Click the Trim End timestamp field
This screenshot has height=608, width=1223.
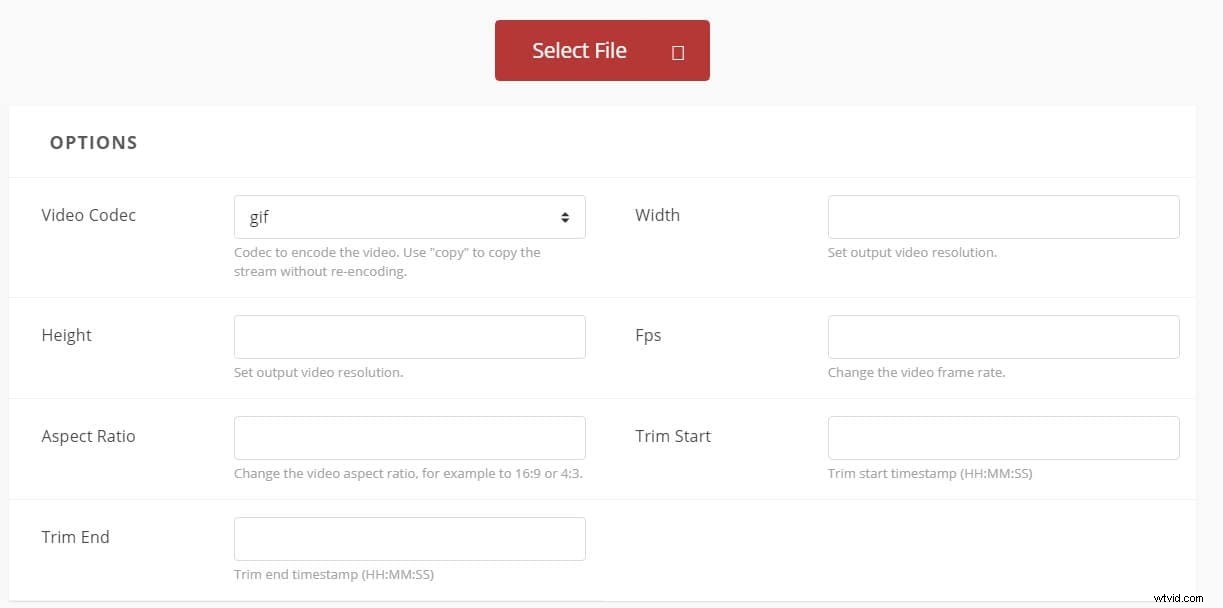click(x=409, y=538)
